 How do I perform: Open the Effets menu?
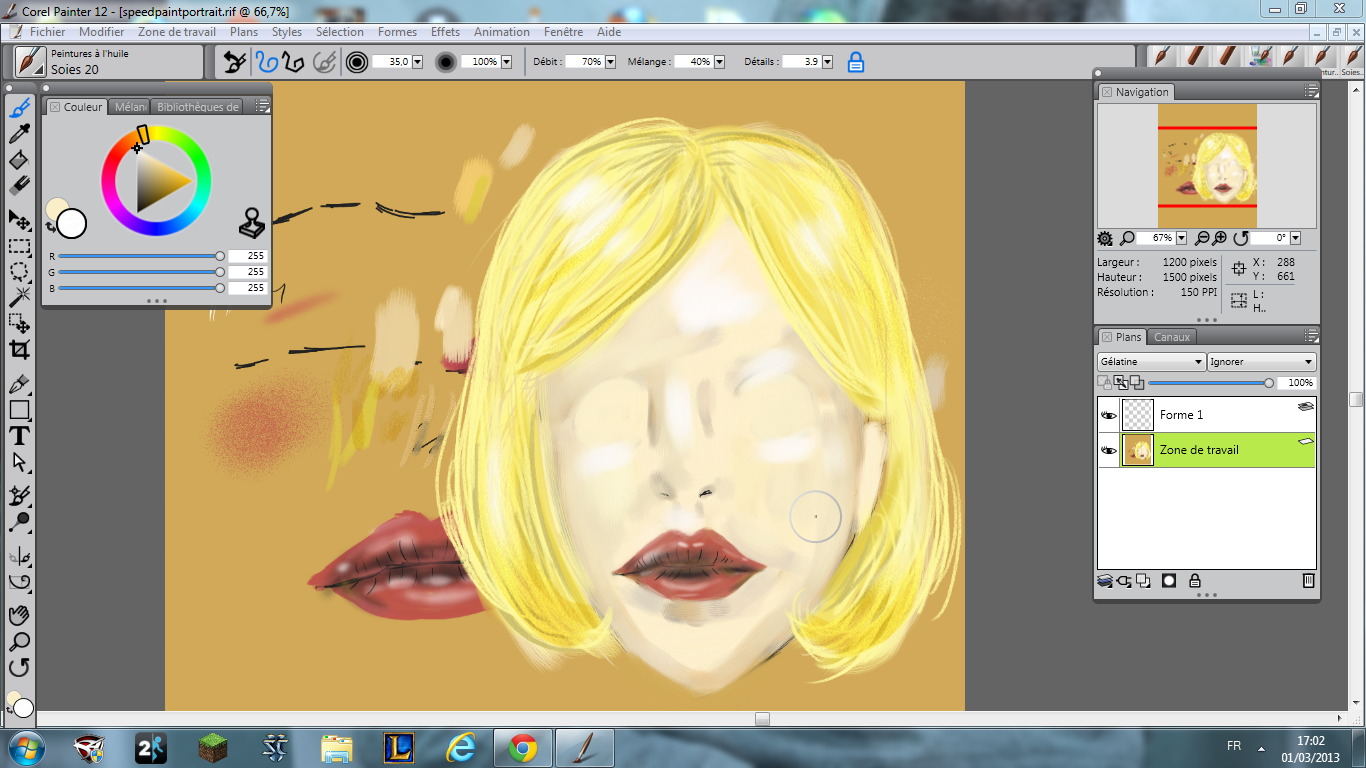(x=445, y=32)
